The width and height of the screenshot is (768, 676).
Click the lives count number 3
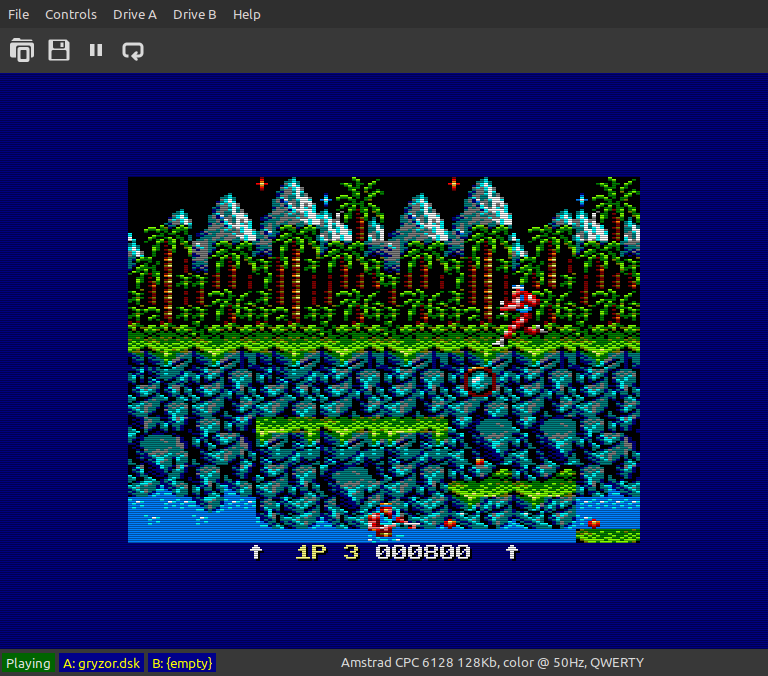(351, 552)
